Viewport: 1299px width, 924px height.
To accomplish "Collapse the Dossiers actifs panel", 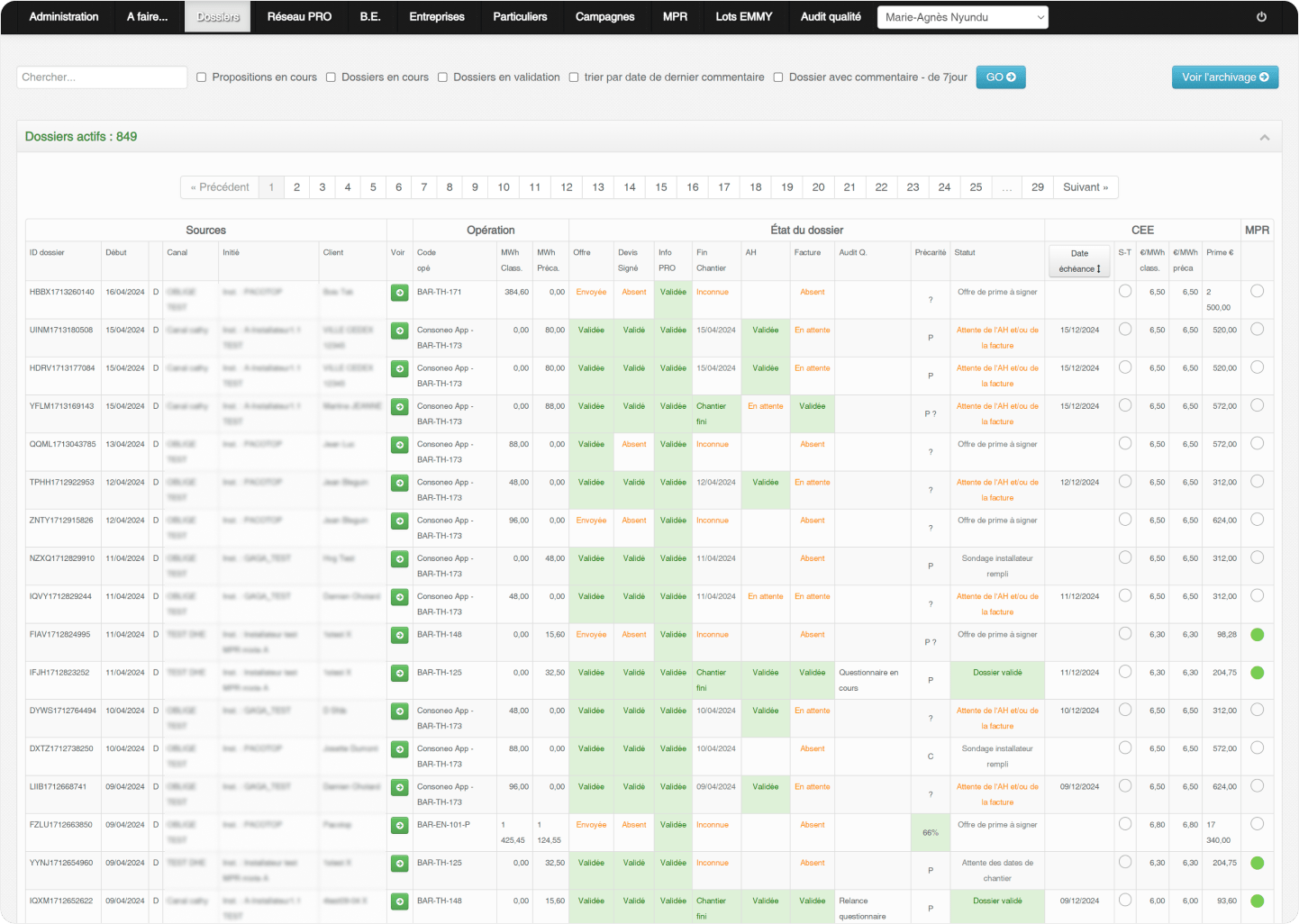I will [1264, 138].
